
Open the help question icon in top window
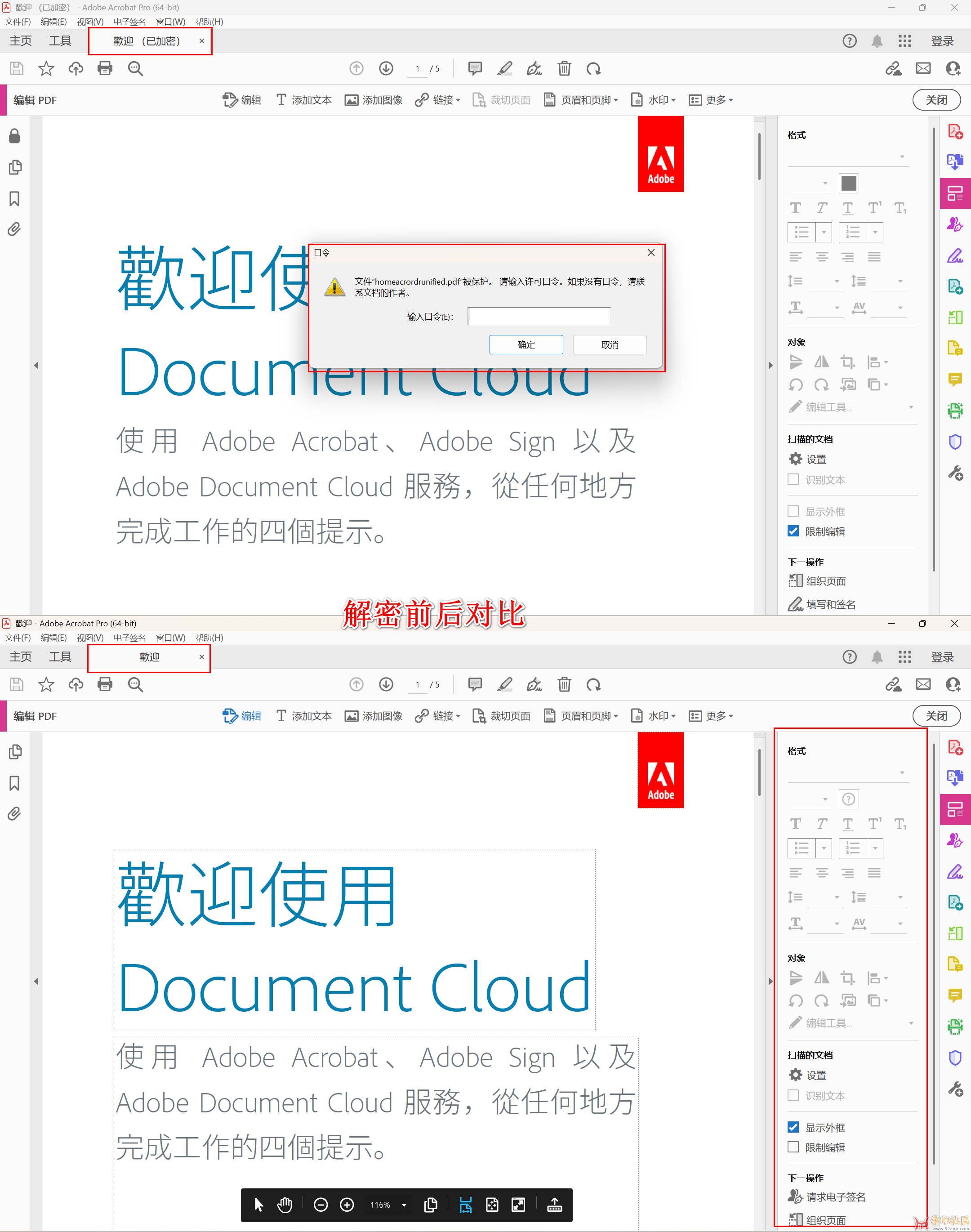point(849,41)
